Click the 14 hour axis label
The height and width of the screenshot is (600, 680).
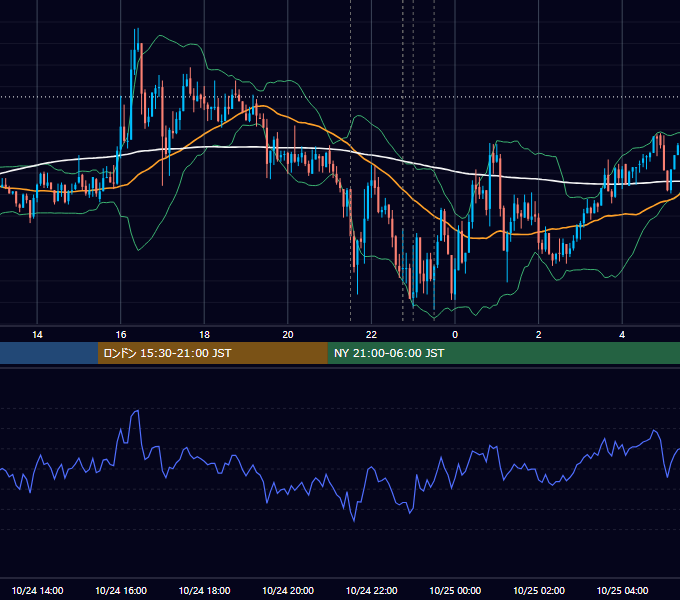(x=37, y=335)
